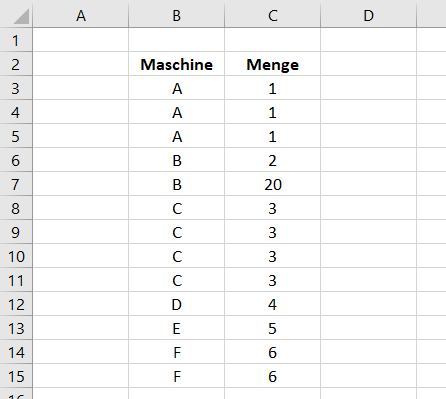This screenshot has height=399, width=446.
Task: Select empty cell D2
Action: pyautogui.click(x=369, y=64)
